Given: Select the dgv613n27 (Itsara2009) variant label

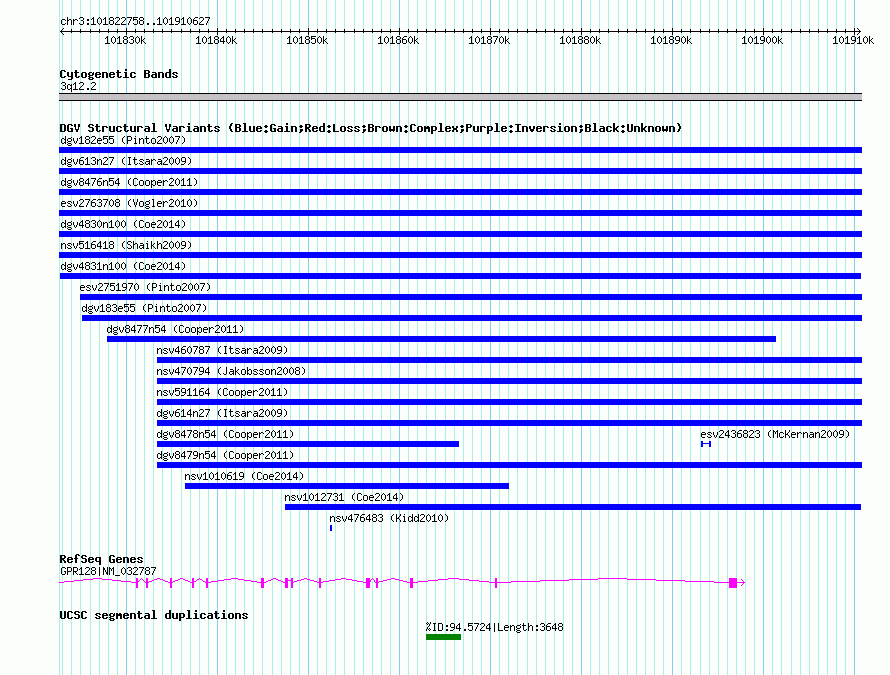Looking at the screenshot, I should click(x=126, y=161).
